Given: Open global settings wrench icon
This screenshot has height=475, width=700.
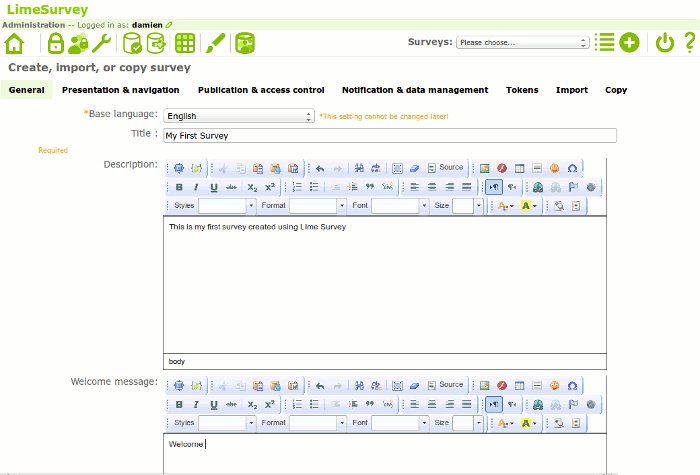Looking at the screenshot, I should point(103,43).
